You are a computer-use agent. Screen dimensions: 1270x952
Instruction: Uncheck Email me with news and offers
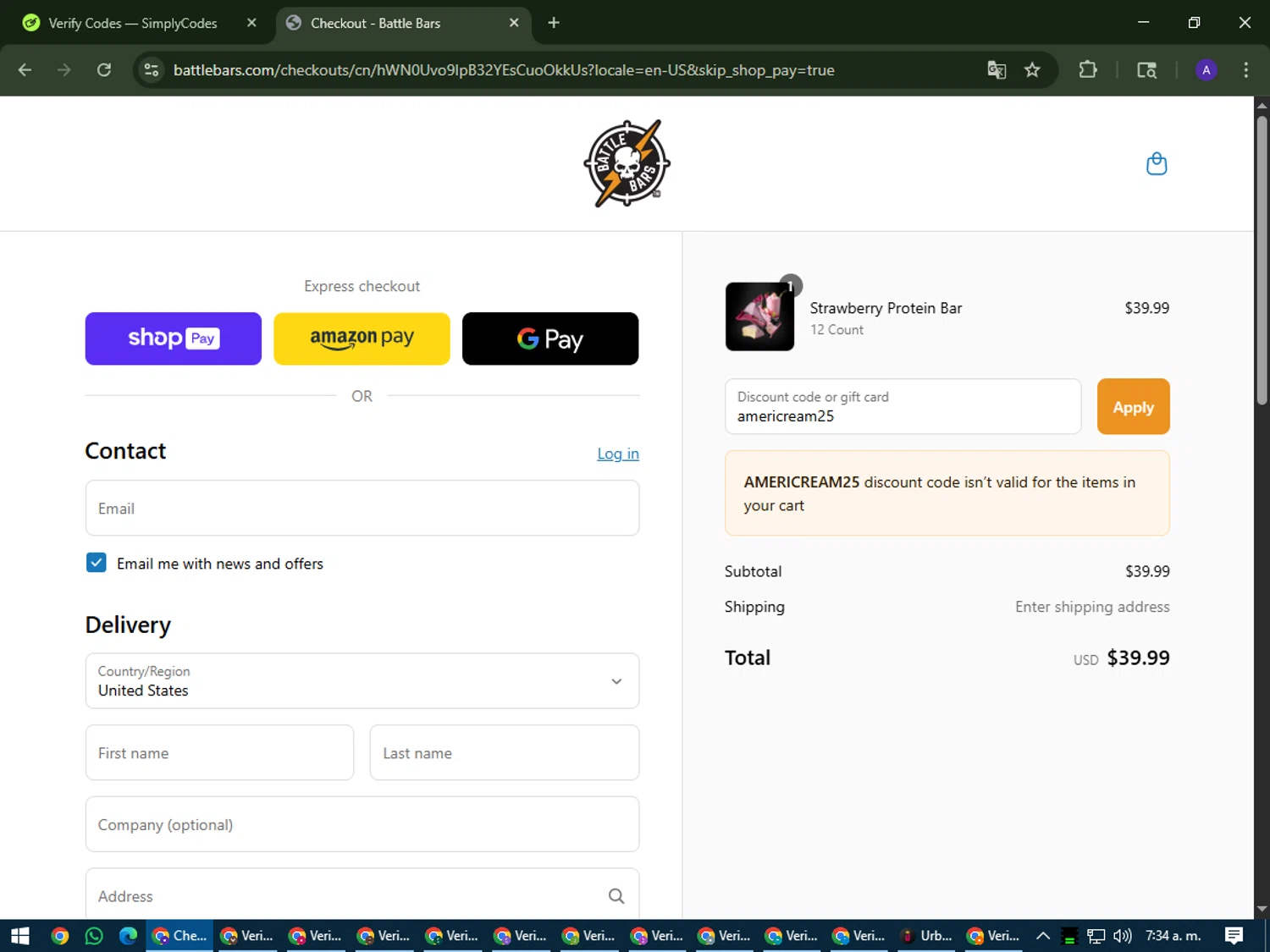click(x=97, y=563)
